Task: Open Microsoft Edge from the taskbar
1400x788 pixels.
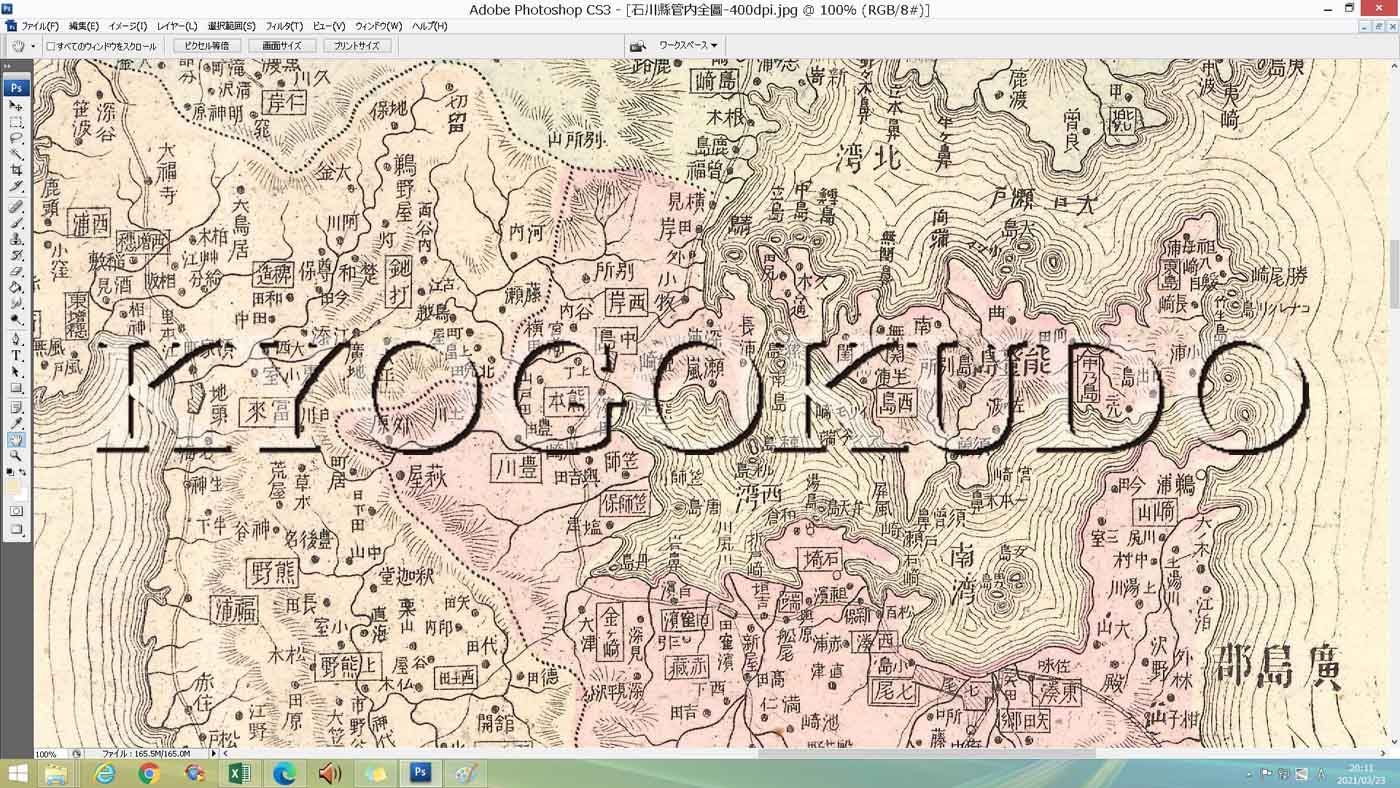Action: tap(284, 773)
